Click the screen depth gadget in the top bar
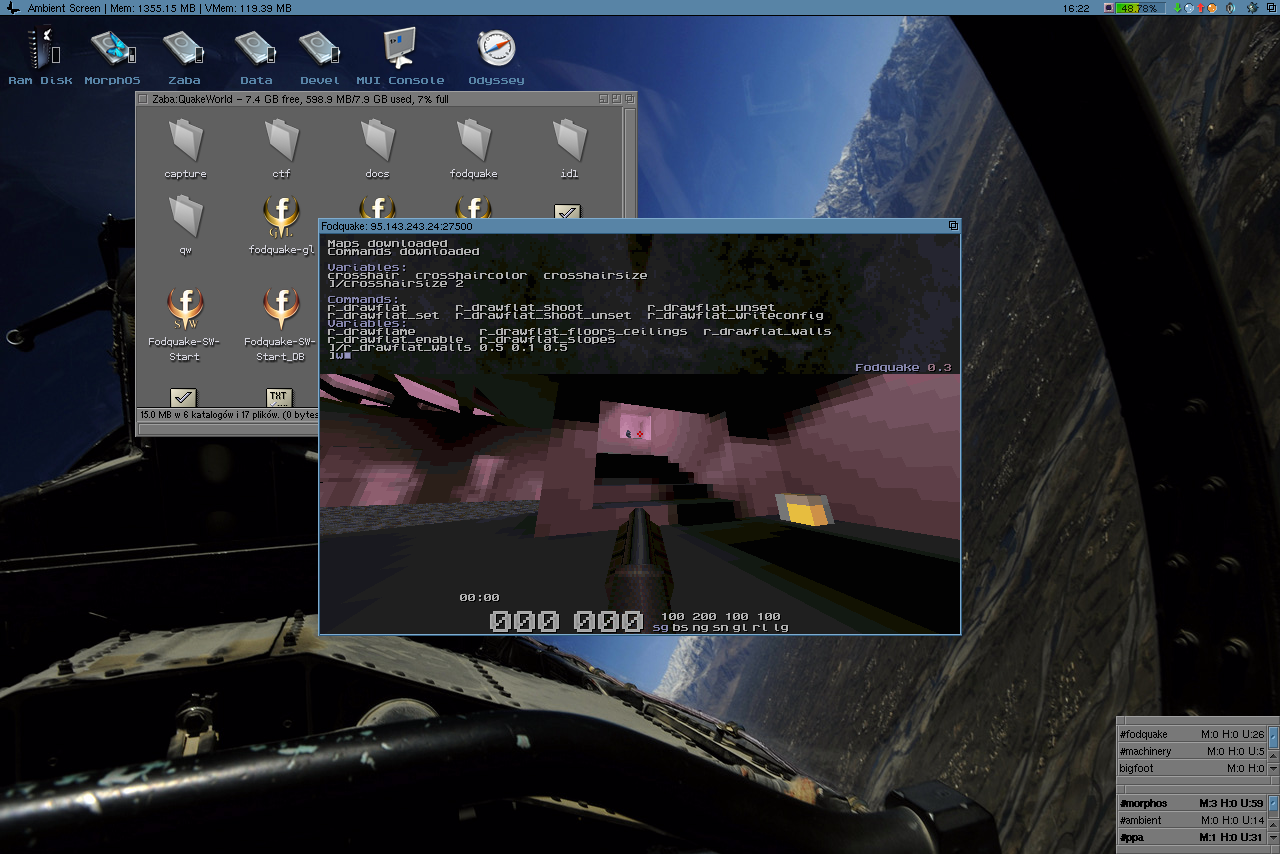 click(x=1271, y=8)
